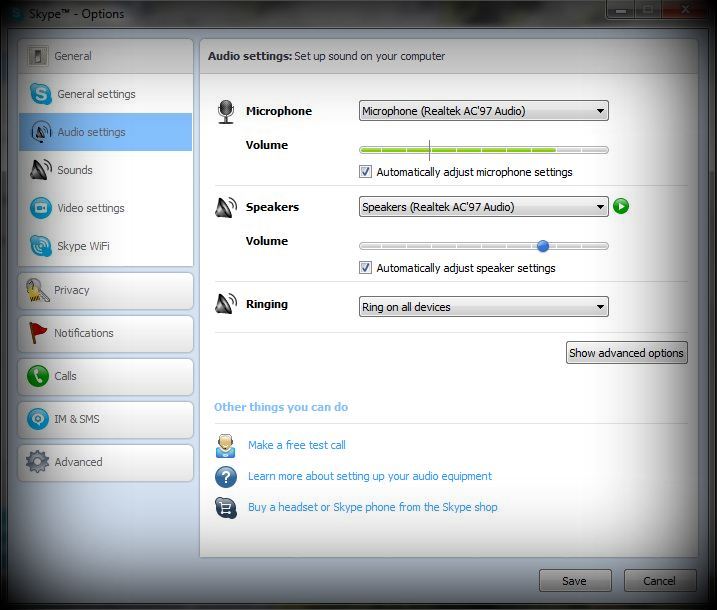Image resolution: width=717 pixels, height=610 pixels.
Task: Expand the Calls section
Action: [106, 376]
